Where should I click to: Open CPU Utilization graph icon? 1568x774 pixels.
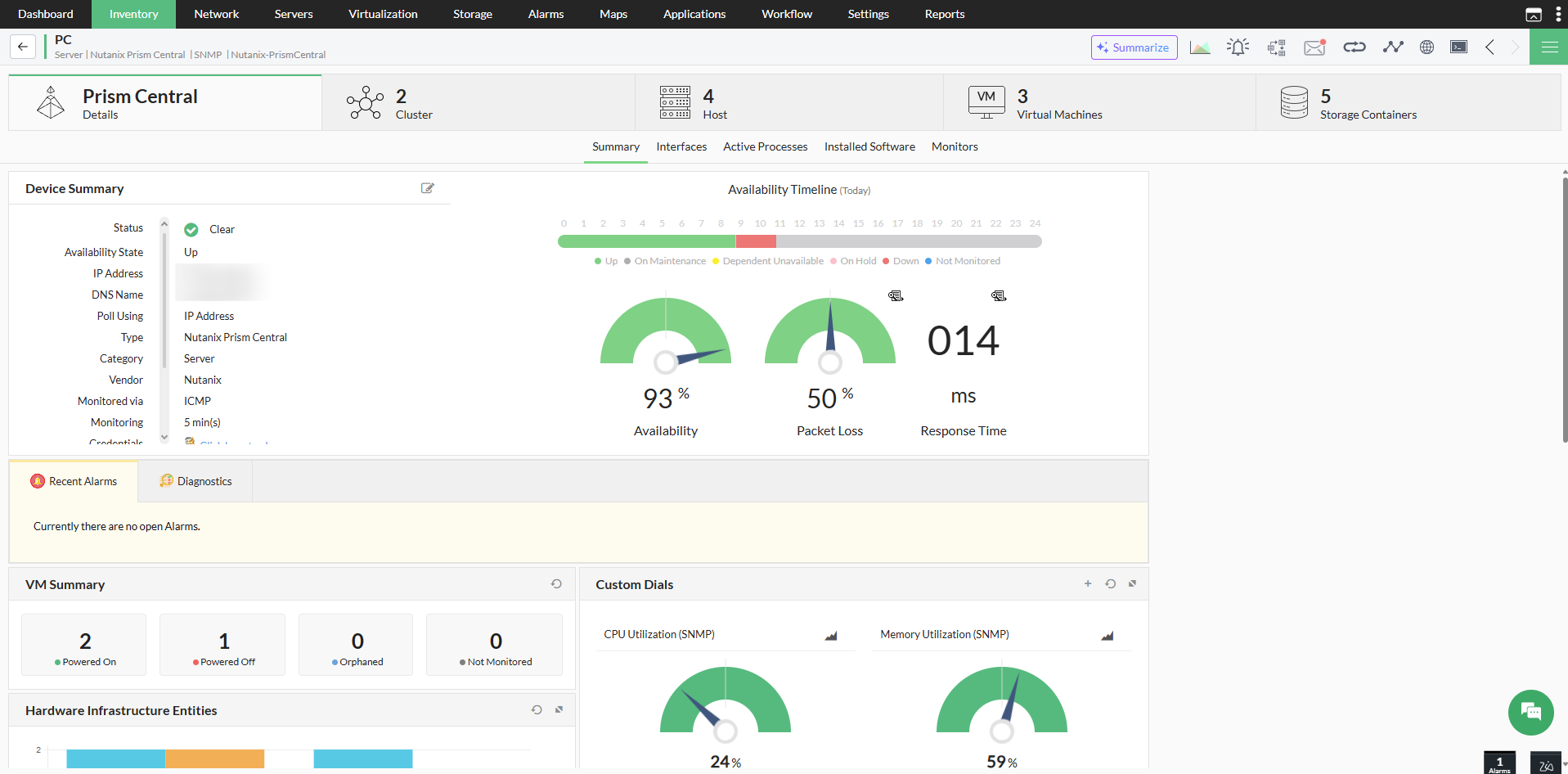(x=831, y=636)
